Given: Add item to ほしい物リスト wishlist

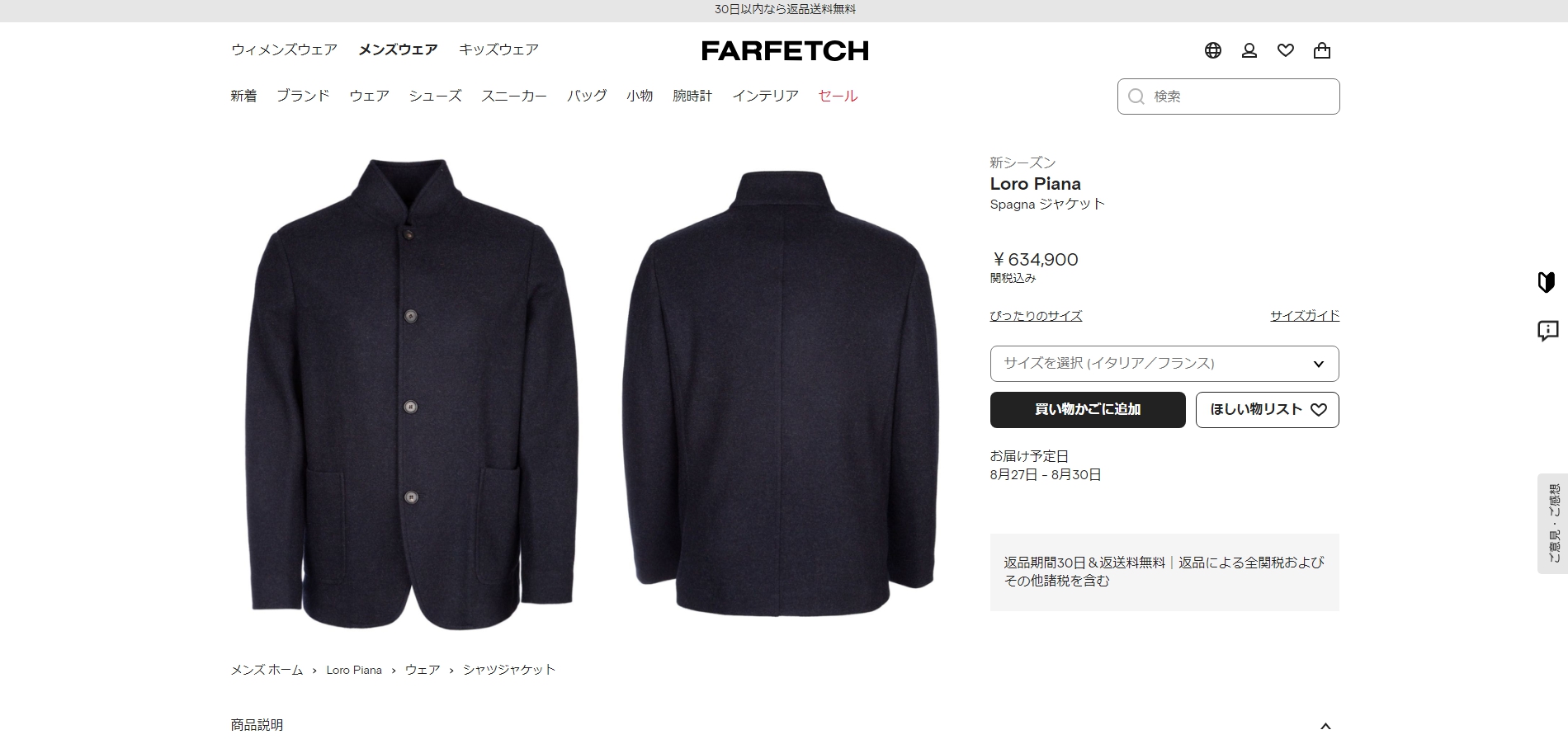Looking at the screenshot, I should (1268, 410).
